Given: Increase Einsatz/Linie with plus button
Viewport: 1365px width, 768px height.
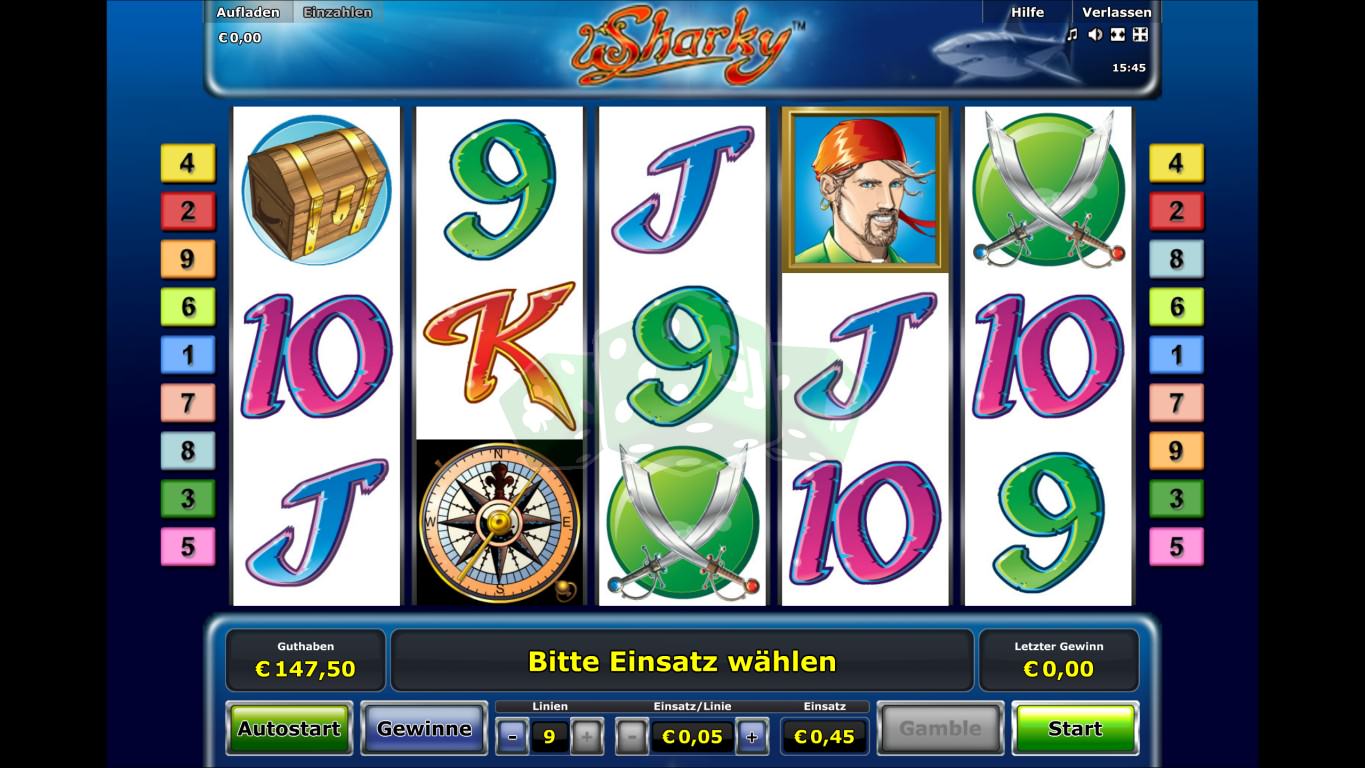Looking at the screenshot, I should pos(752,738).
